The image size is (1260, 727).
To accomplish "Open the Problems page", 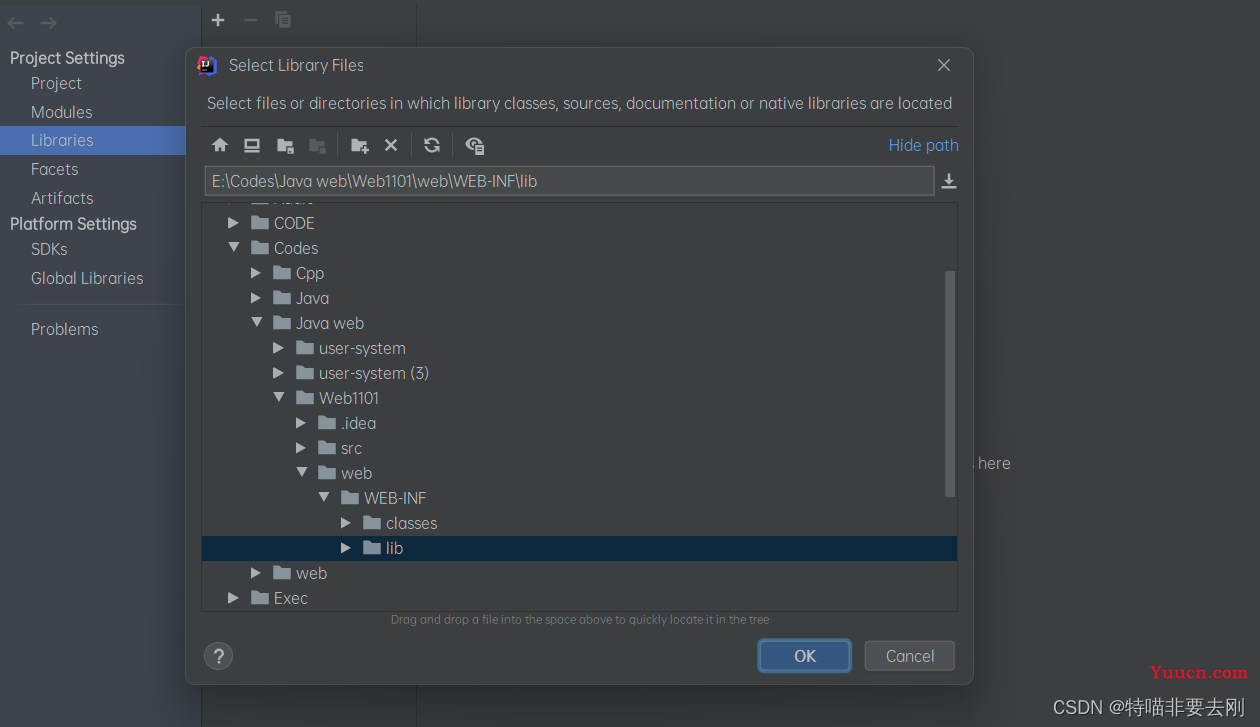I will point(64,329).
